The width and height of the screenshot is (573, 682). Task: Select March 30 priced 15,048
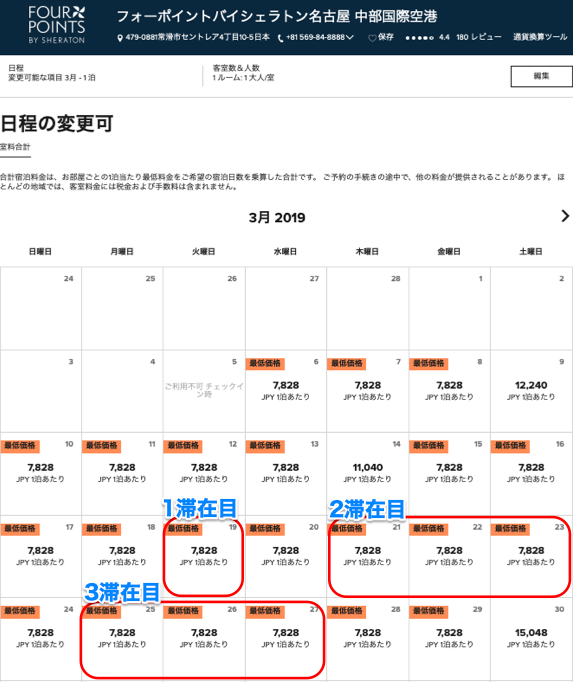531,639
